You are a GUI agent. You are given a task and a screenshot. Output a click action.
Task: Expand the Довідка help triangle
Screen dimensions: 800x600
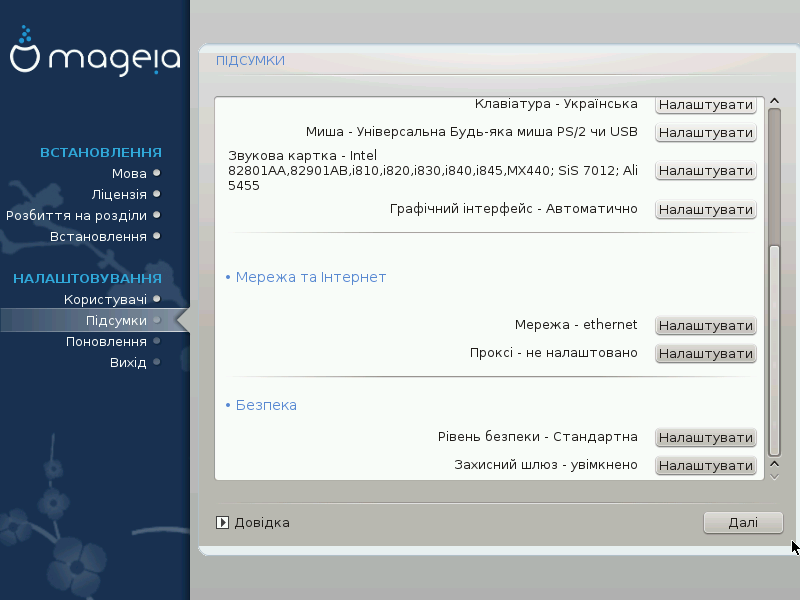[222, 522]
